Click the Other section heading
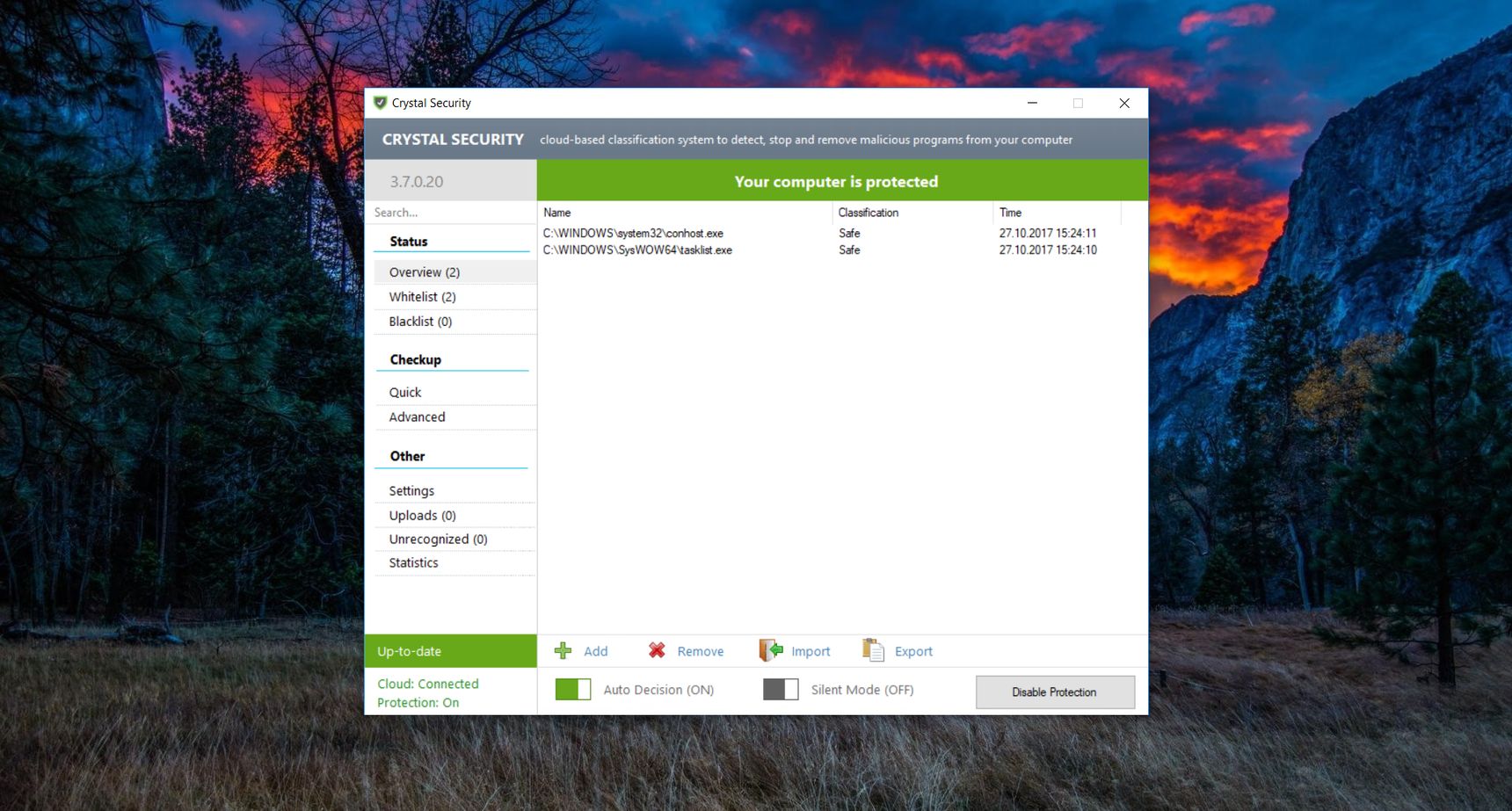 [x=407, y=456]
